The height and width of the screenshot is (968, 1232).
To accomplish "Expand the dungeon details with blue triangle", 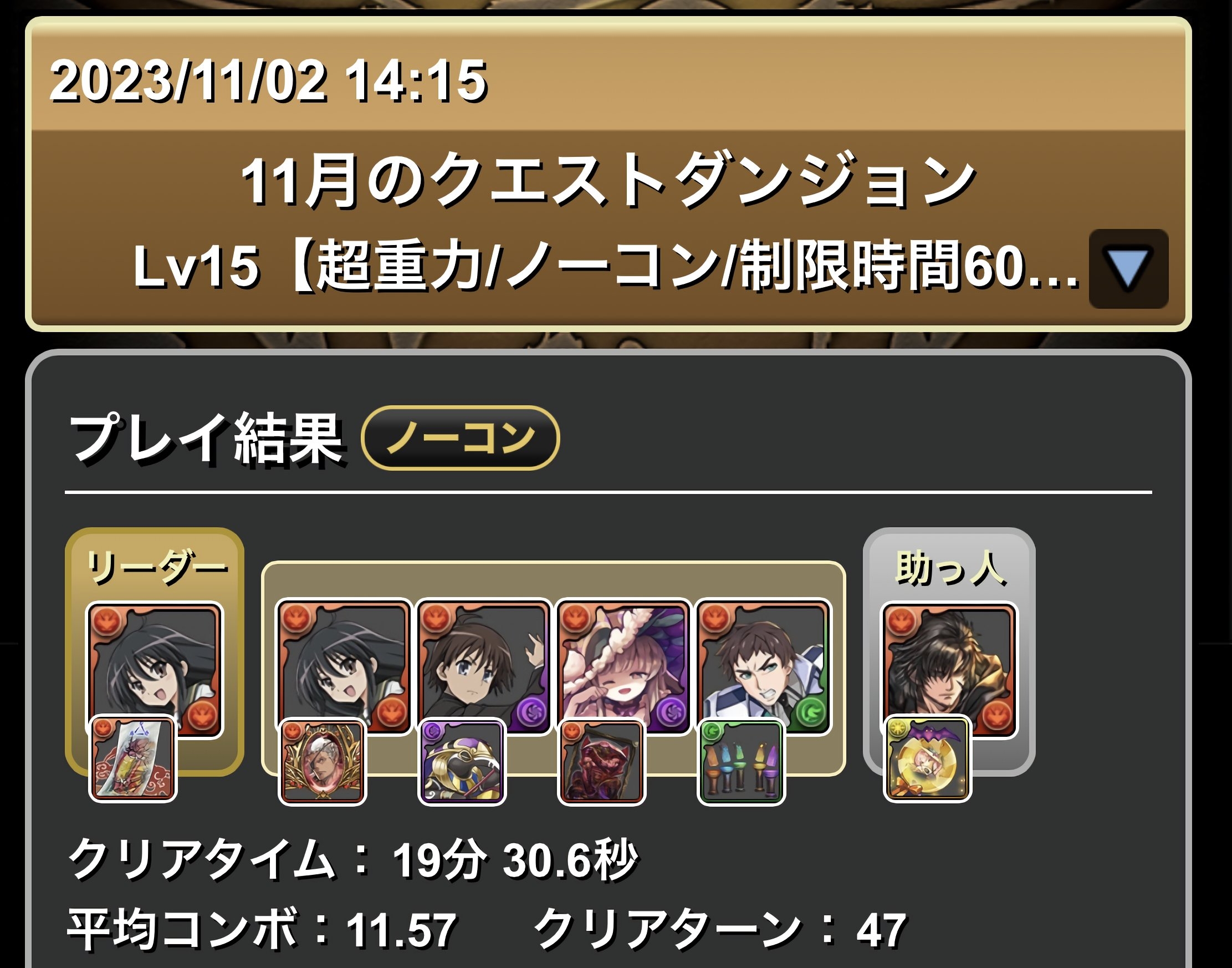I will 1128,269.
